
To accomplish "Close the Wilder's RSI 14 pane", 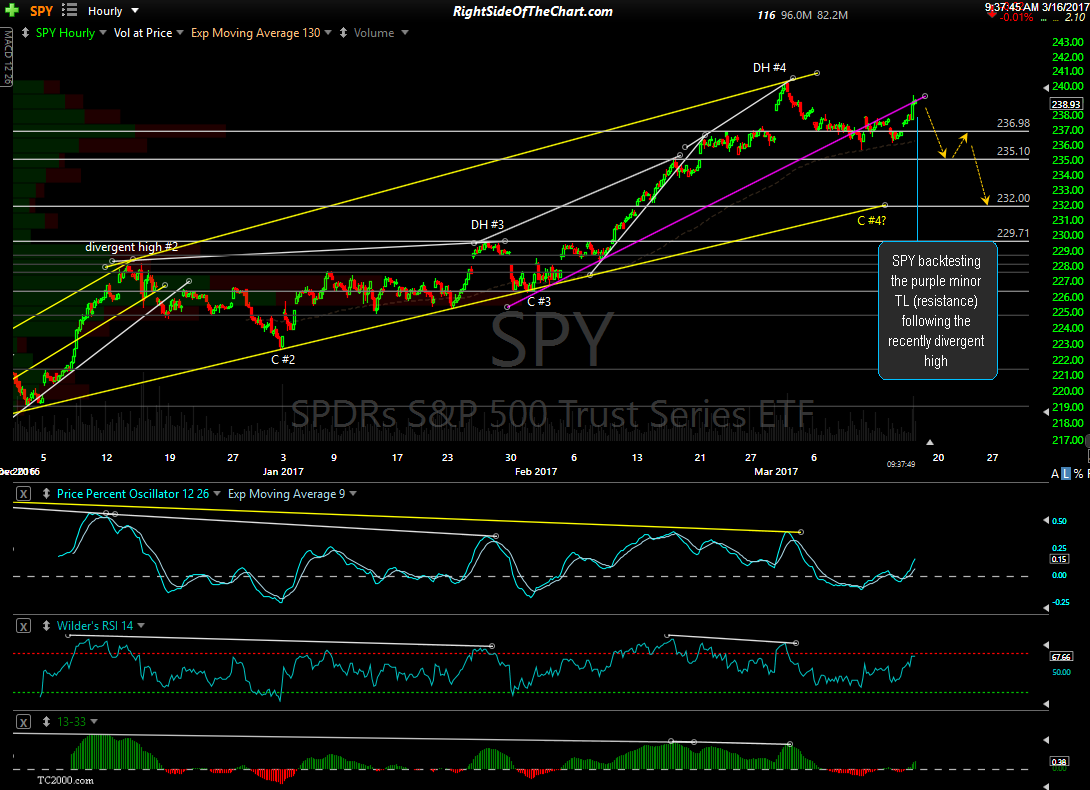I will click(x=22, y=625).
